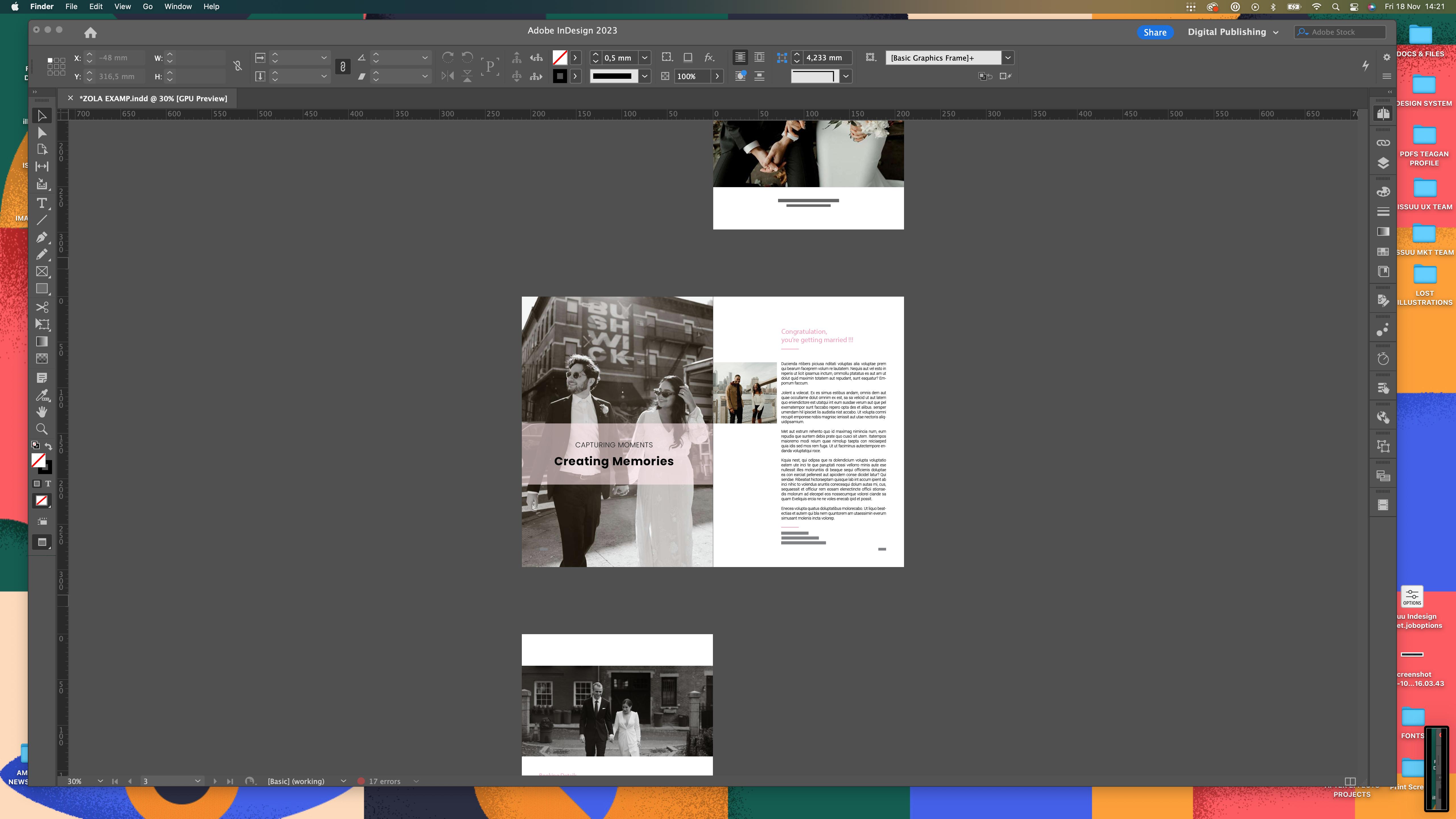
Task: Open the stroke weight dropdown
Action: [x=644, y=58]
